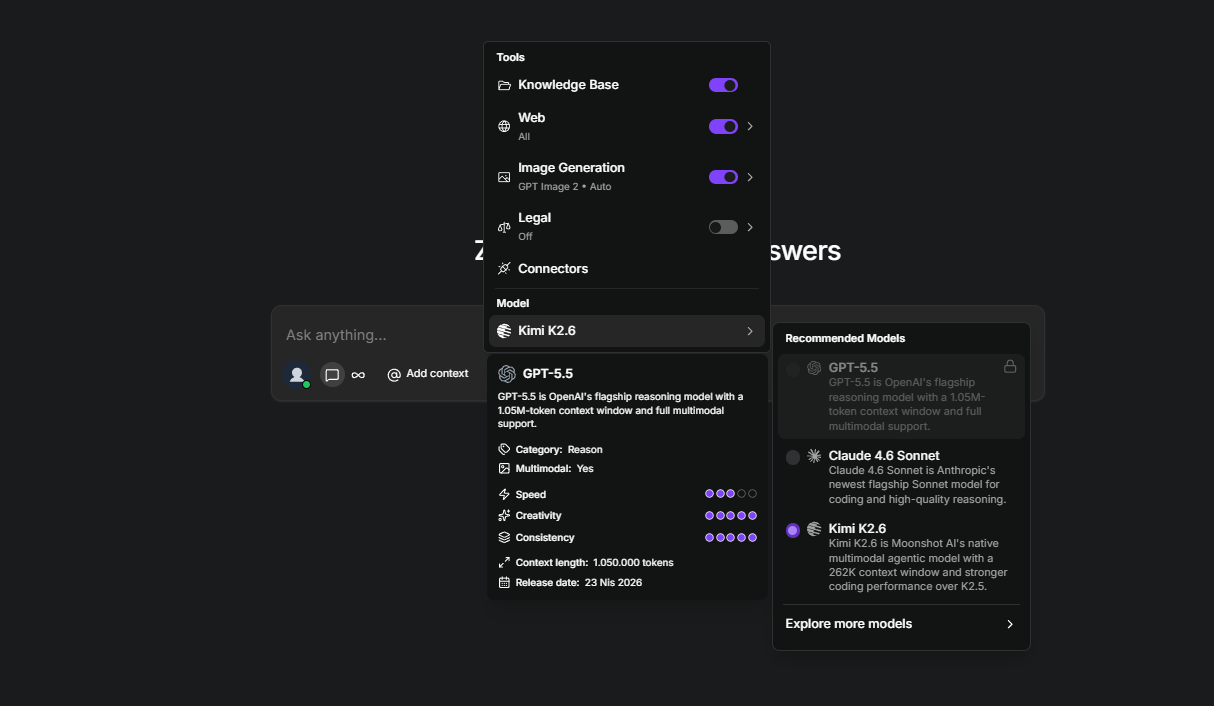
Task: Click the chevron in Kimi K2.6 row
Action: 750,331
